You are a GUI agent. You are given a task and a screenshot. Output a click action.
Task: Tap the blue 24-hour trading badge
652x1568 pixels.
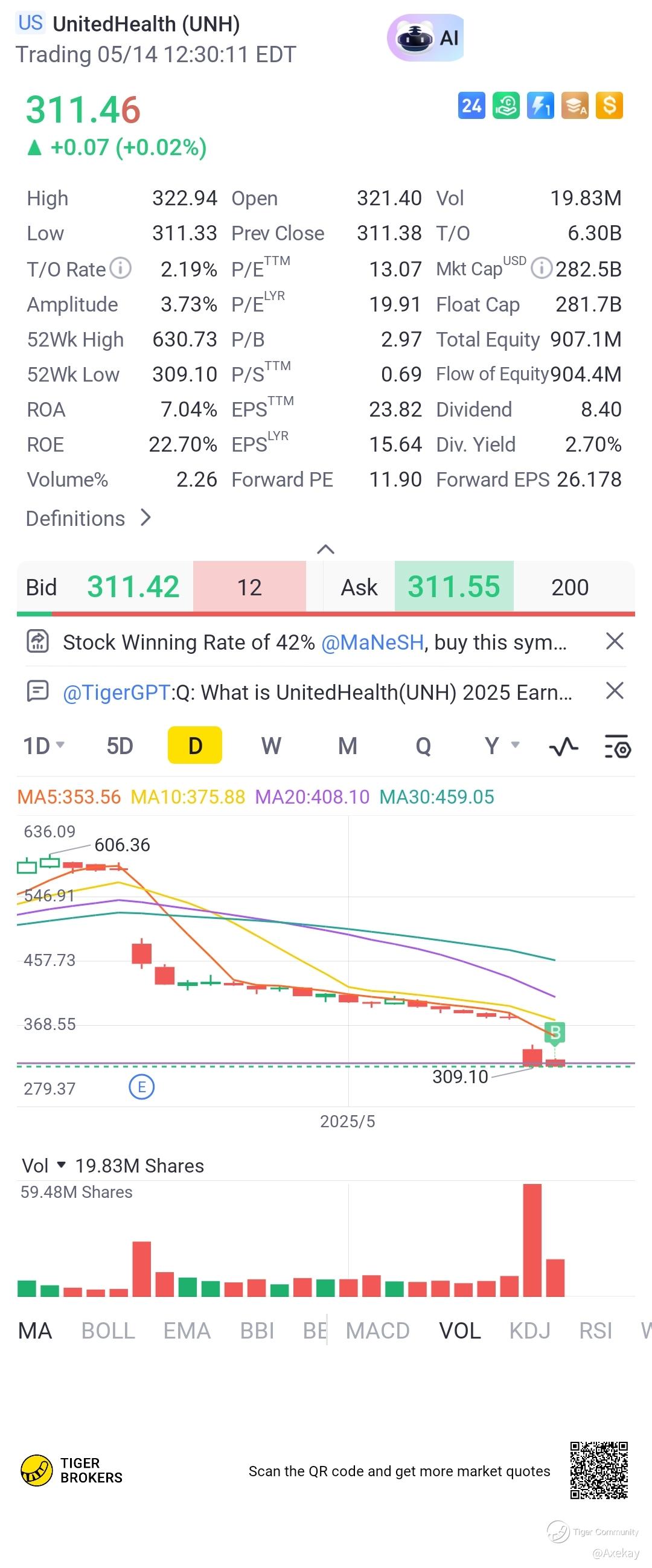(x=471, y=106)
